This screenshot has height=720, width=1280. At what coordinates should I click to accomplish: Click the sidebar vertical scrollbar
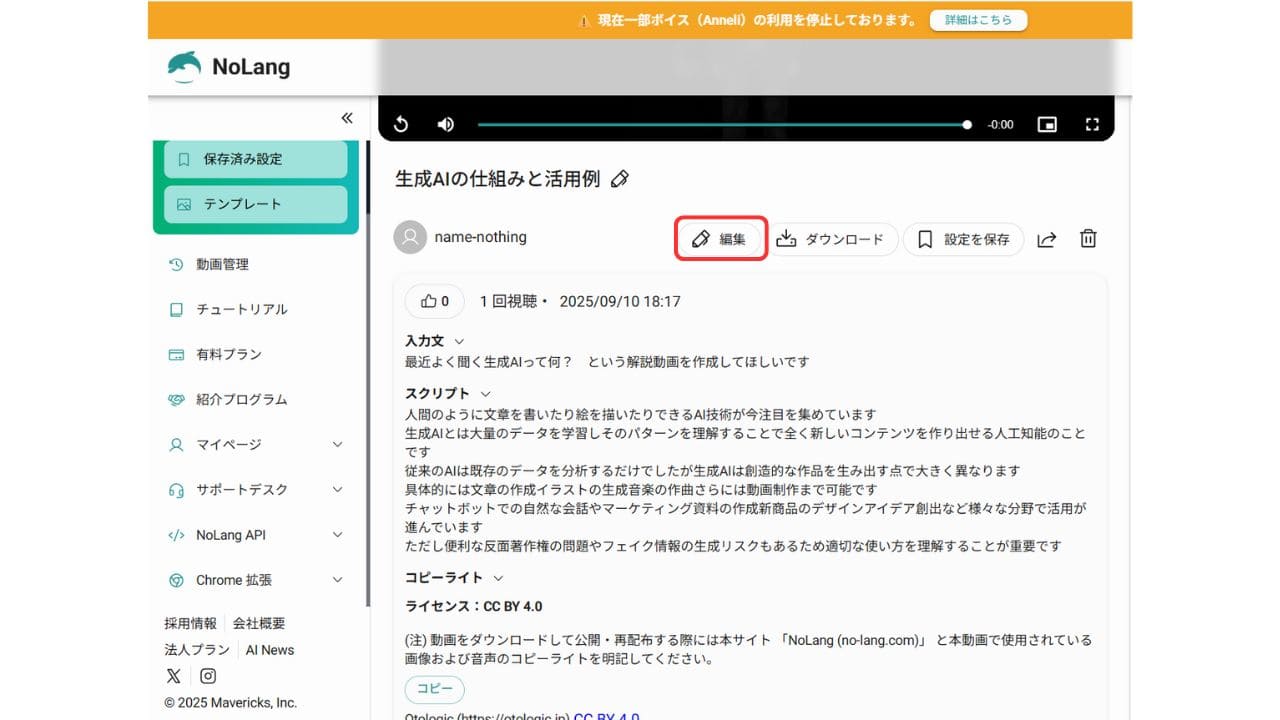(x=368, y=372)
